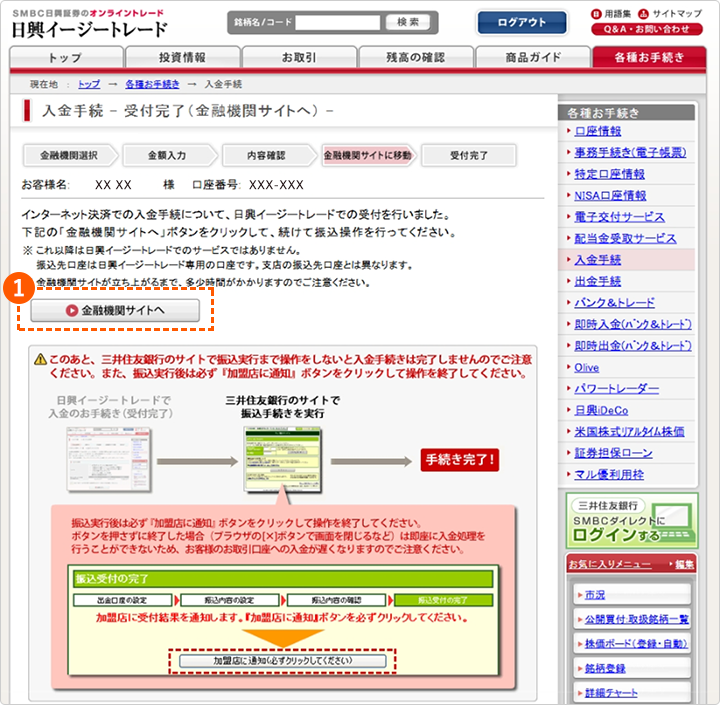Switch to the トップ tab
The image size is (720, 705).
click(66, 57)
